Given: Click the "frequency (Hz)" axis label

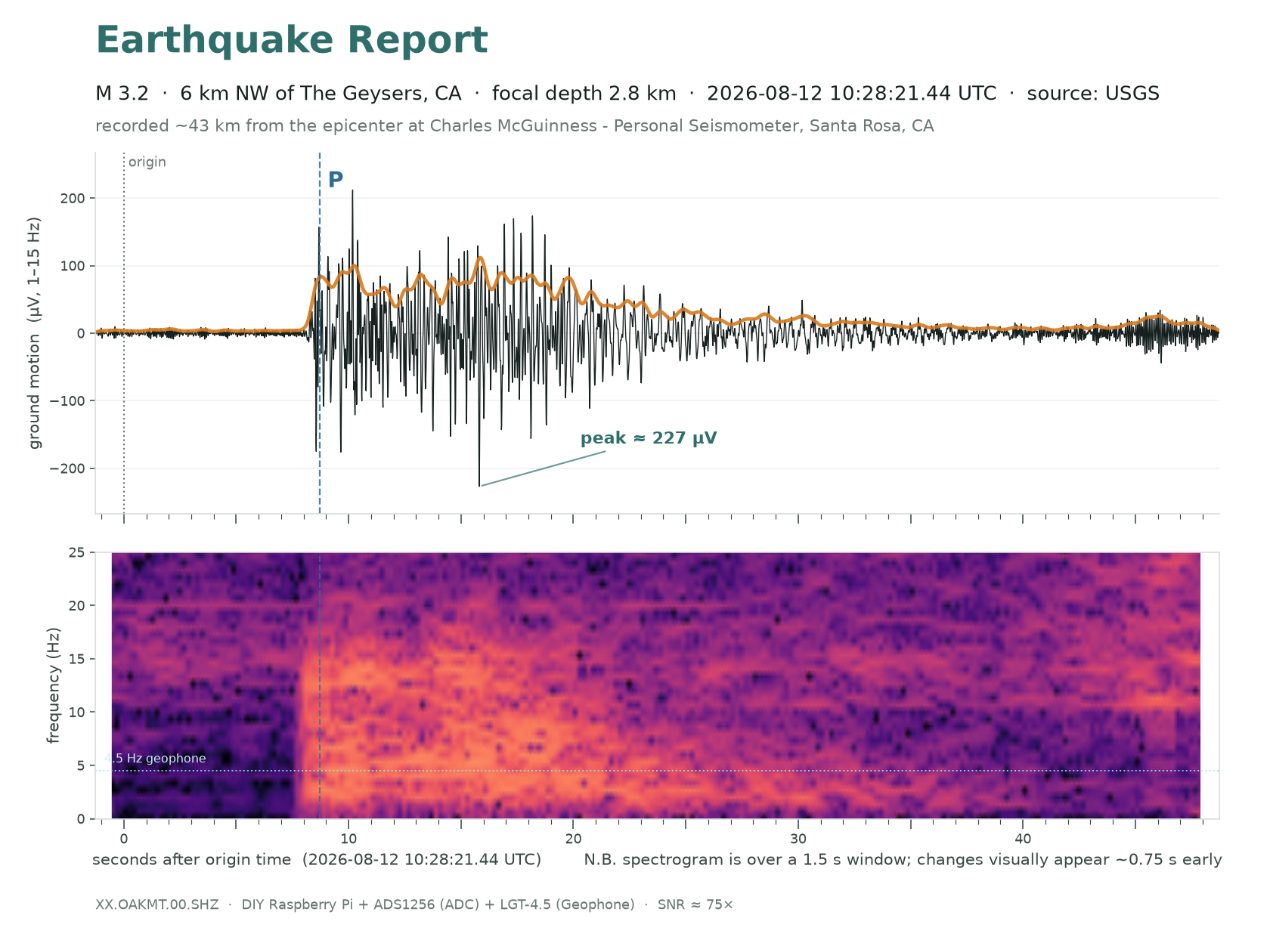Looking at the screenshot, I should (x=54, y=685).
